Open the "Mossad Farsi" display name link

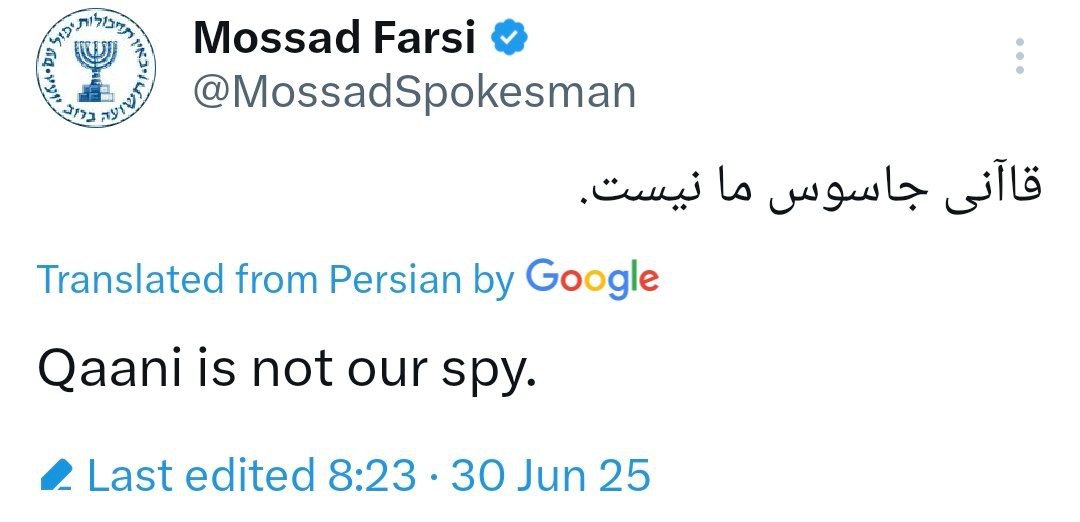pyautogui.click(x=336, y=38)
